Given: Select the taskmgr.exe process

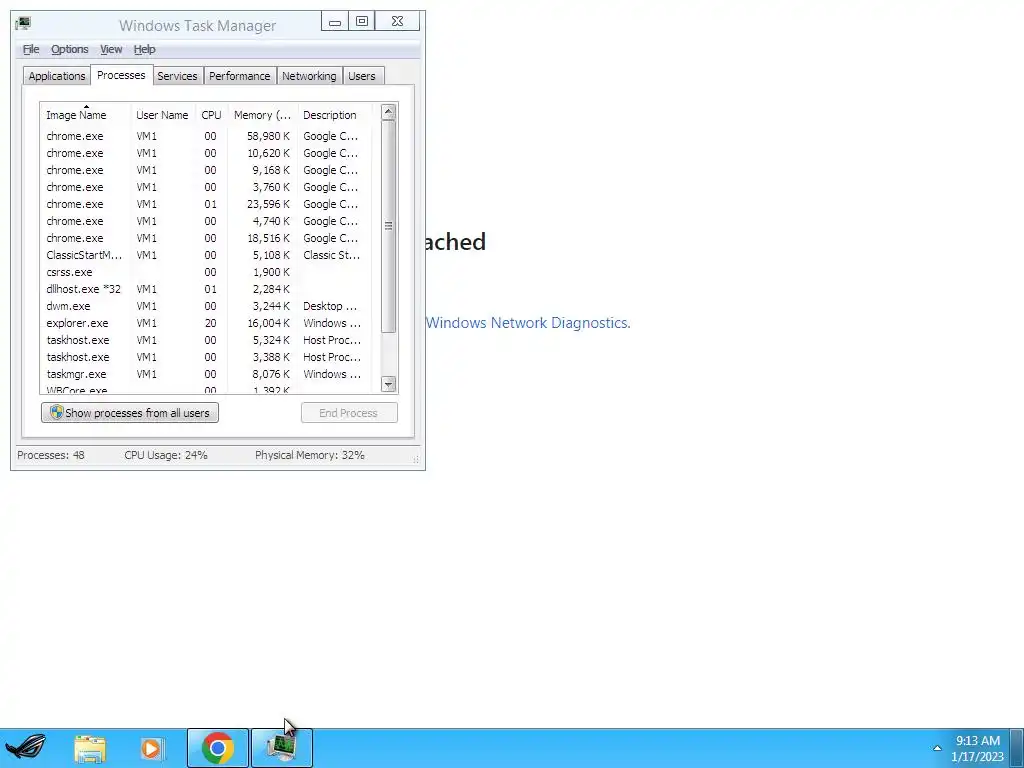Looking at the screenshot, I should [206, 374].
